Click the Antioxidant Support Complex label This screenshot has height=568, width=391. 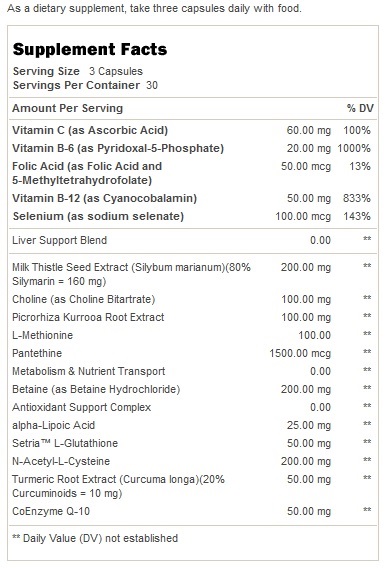pyautogui.click(x=82, y=407)
